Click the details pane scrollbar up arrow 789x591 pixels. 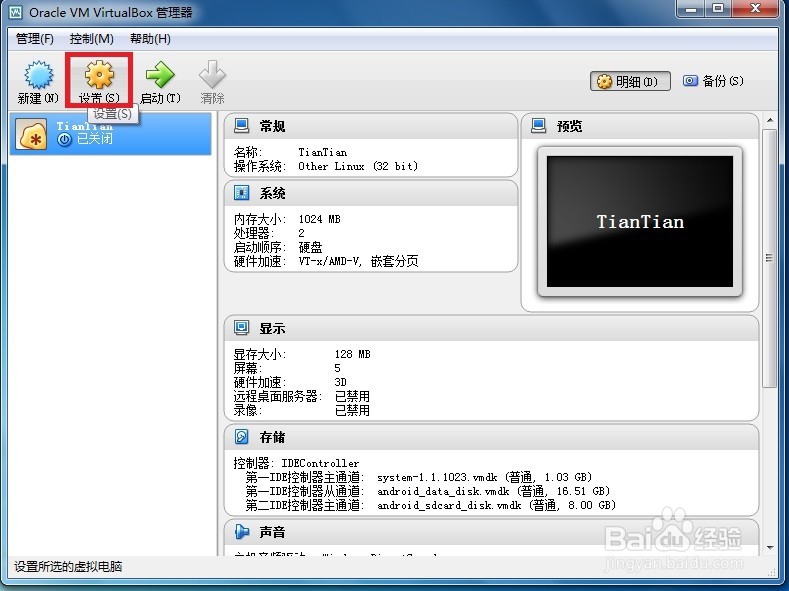[769, 121]
